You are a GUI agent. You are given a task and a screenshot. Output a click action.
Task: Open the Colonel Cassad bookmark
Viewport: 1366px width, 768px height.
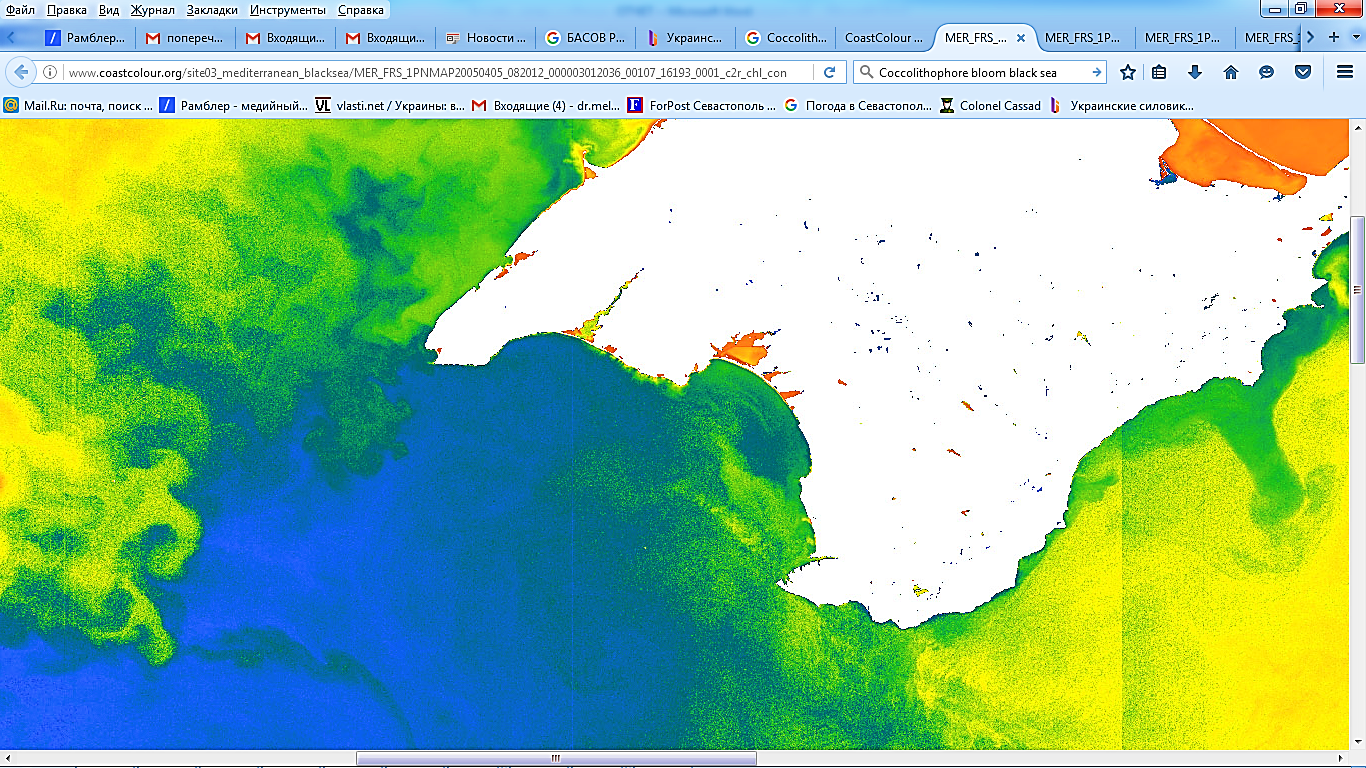tap(990, 105)
